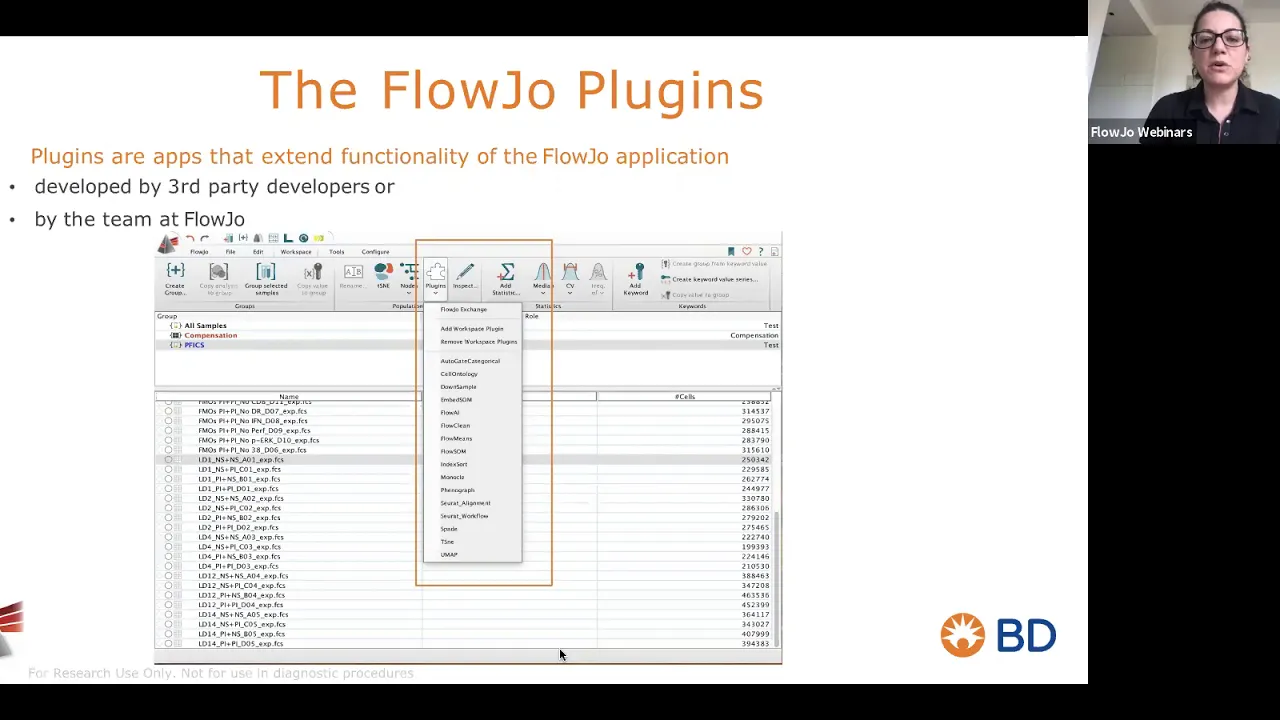1280x720 pixels.
Task: Switch to the Workspace ribbon tab
Action: [x=295, y=252]
